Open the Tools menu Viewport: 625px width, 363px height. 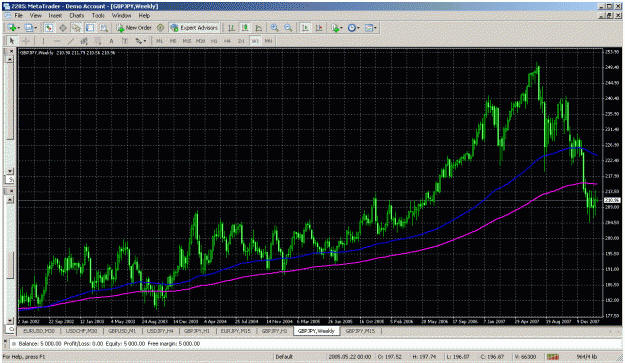(98, 16)
